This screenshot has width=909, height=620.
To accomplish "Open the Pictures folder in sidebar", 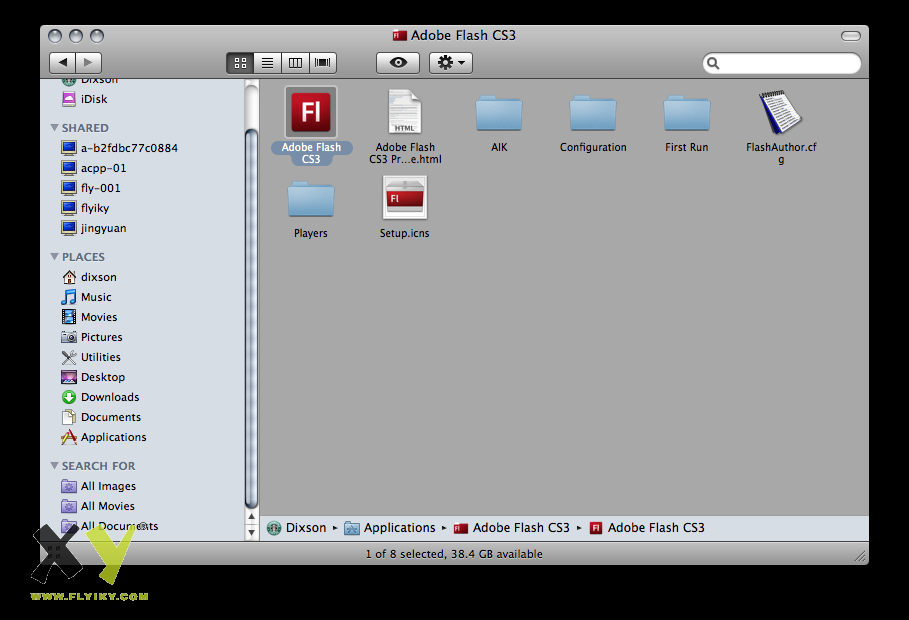I will (92, 337).
